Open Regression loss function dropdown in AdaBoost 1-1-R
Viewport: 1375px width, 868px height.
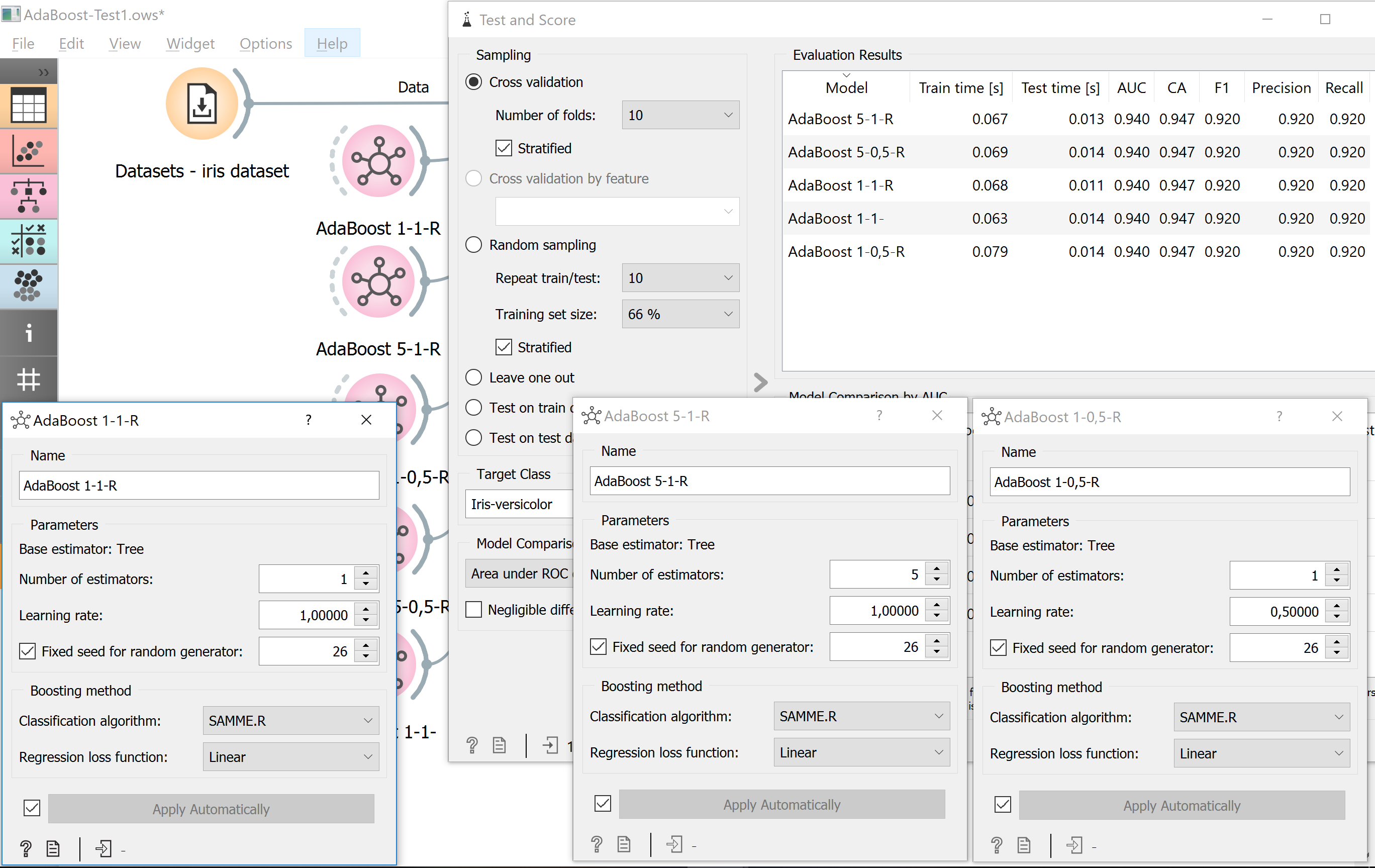[290, 756]
